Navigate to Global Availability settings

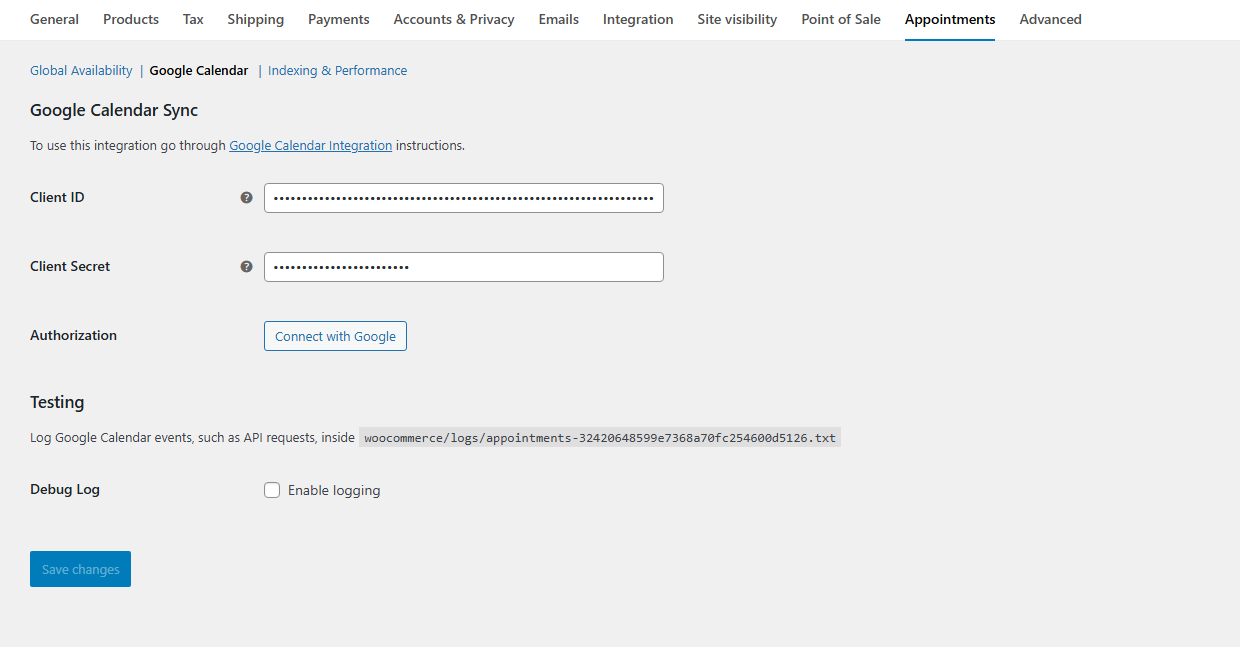(80, 70)
